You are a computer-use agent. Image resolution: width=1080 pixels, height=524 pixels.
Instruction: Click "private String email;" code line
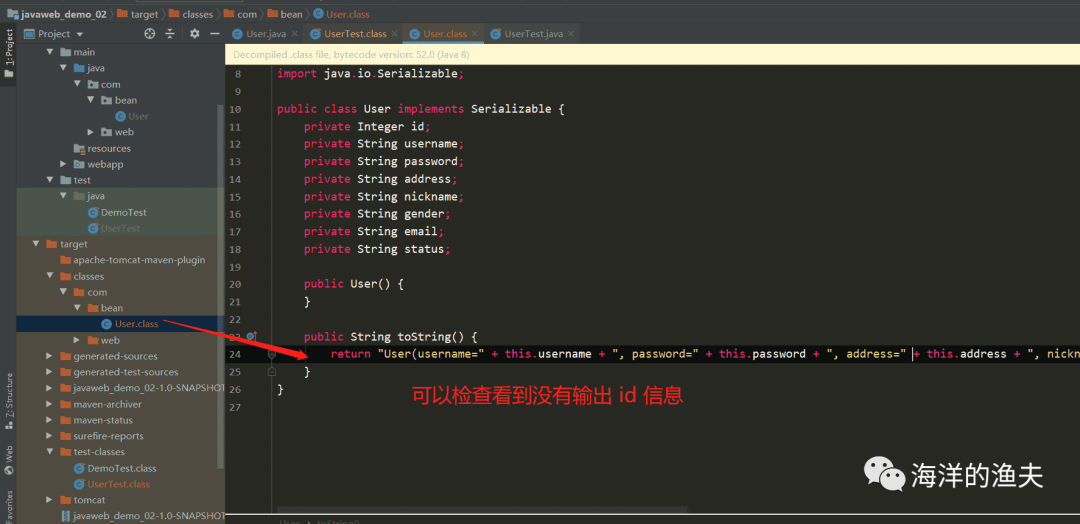point(374,231)
